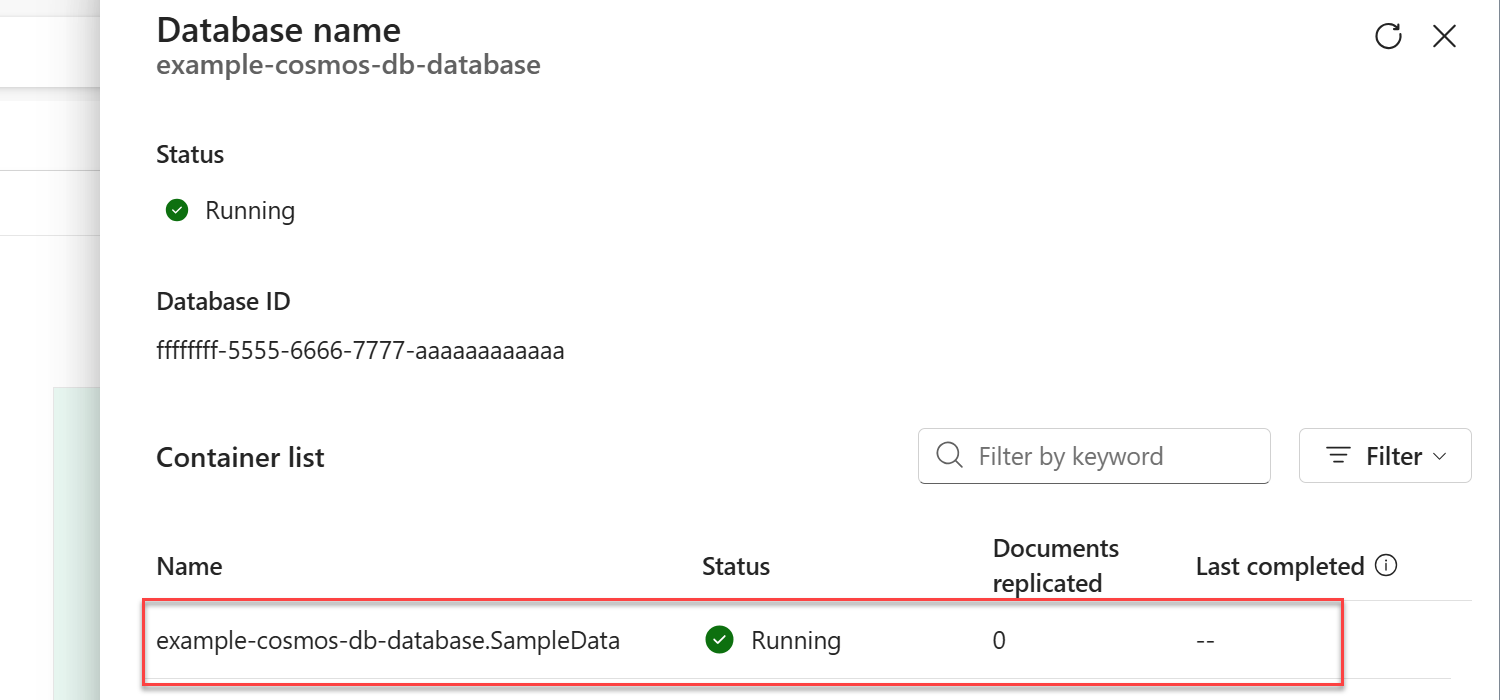The image size is (1500, 700).
Task: Click the info icon next to Last completed
Action: [x=1387, y=565]
